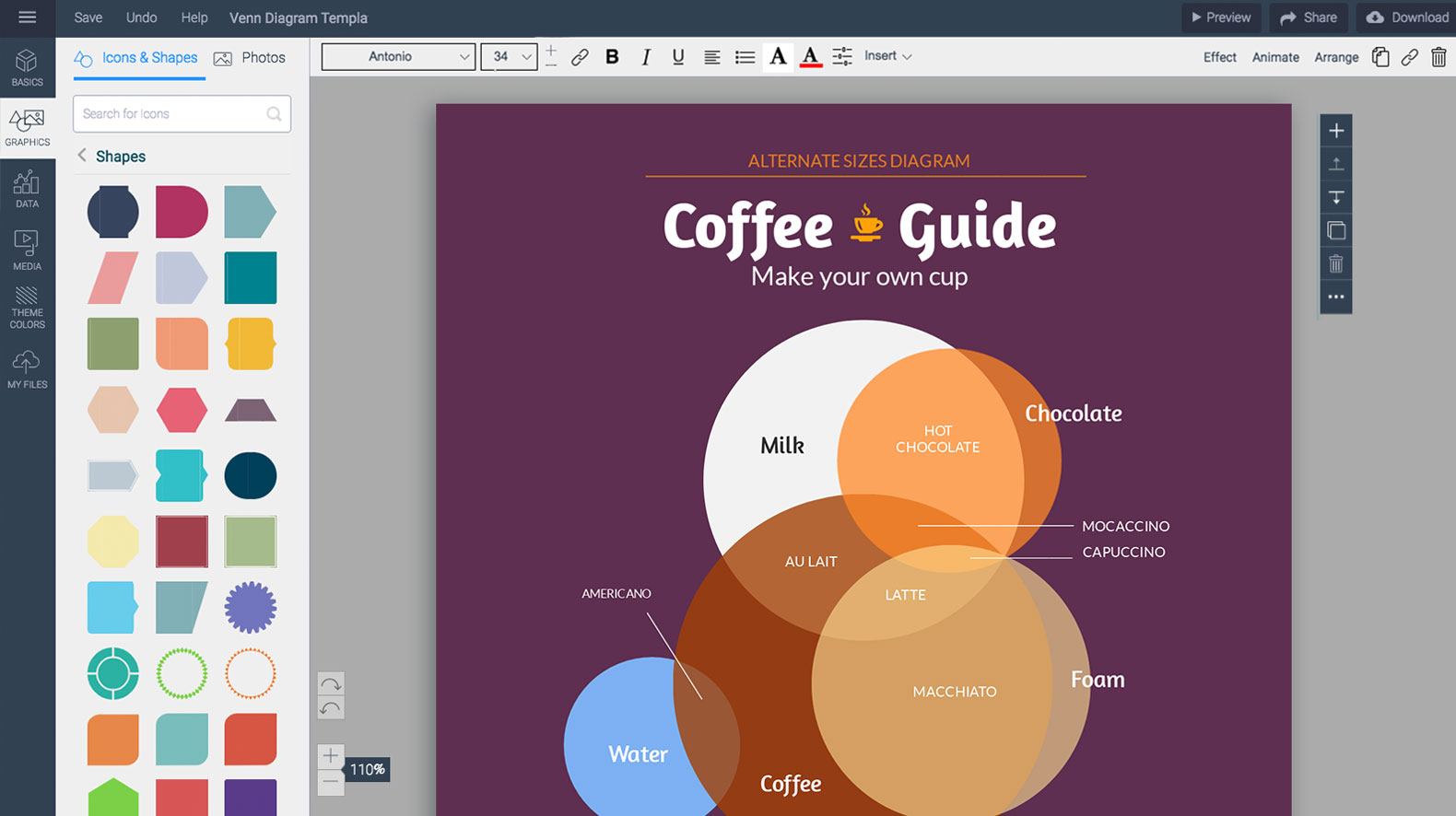Screen dimensions: 1456x816
Task: Insert the crimson D-shaped half-round shape
Action: [x=182, y=212]
